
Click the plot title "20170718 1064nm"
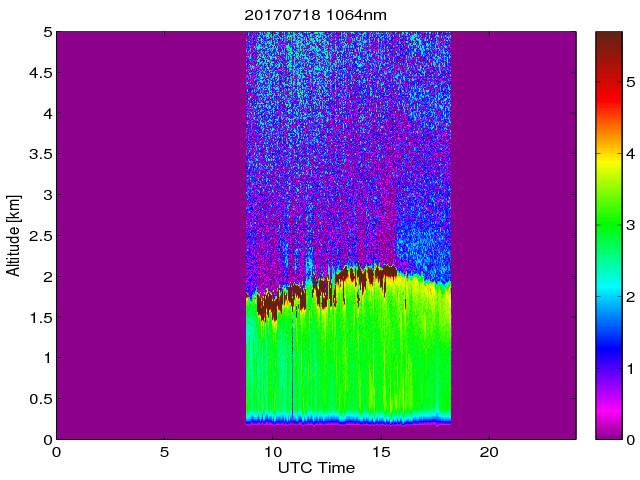pos(316,15)
